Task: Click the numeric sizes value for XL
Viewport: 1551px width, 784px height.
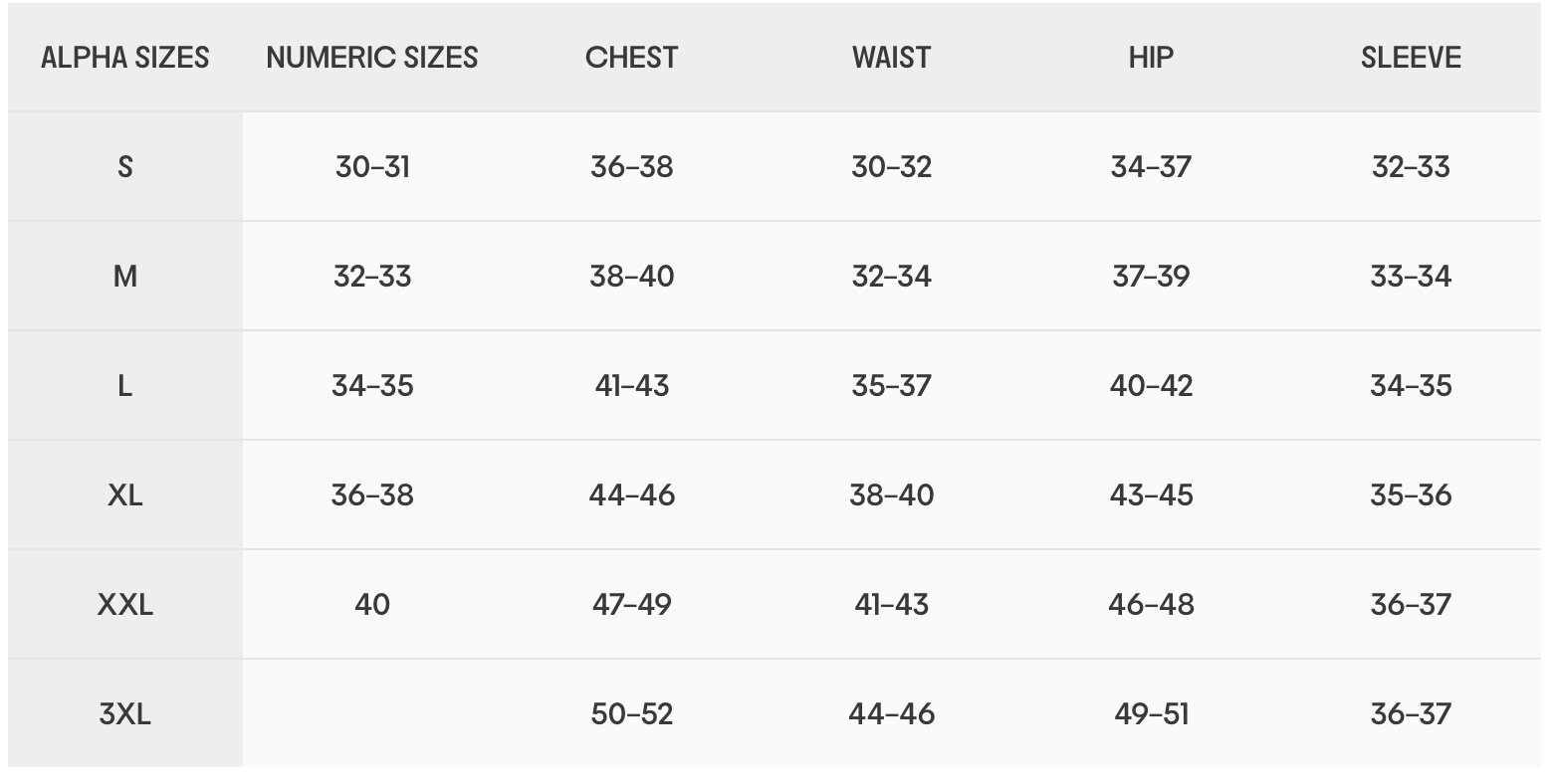Action: [372, 495]
